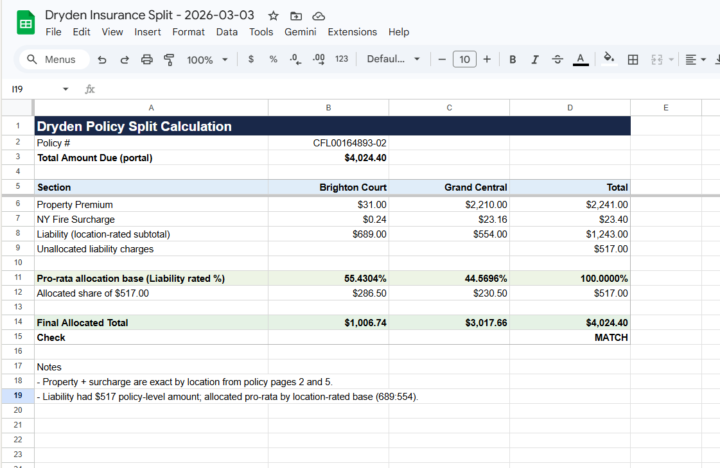This screenshot has width=720, height=468.
Task: Click the Grand Central header cell
Action: 449,187
